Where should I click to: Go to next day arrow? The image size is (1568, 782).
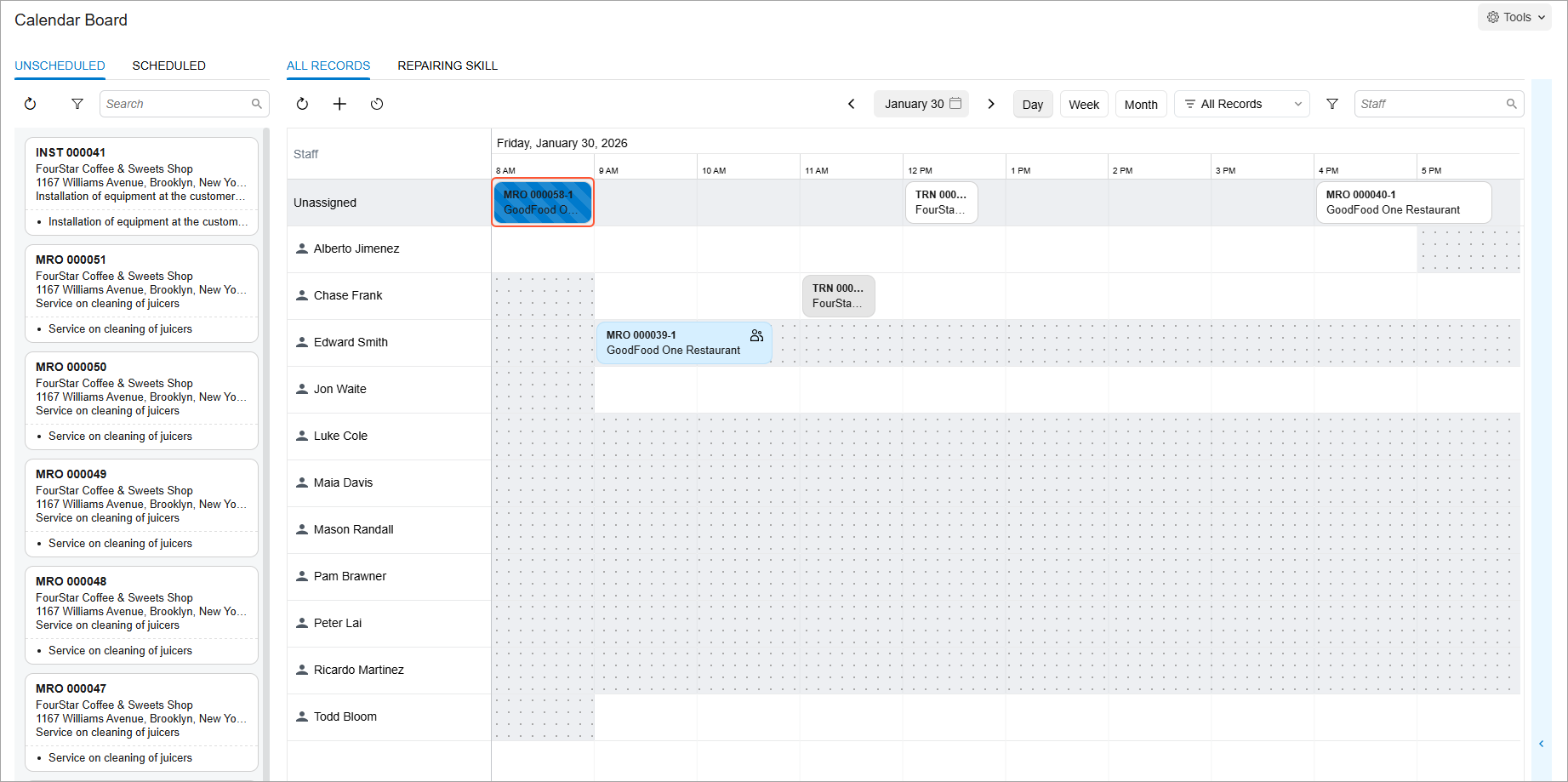pos(991,104)
